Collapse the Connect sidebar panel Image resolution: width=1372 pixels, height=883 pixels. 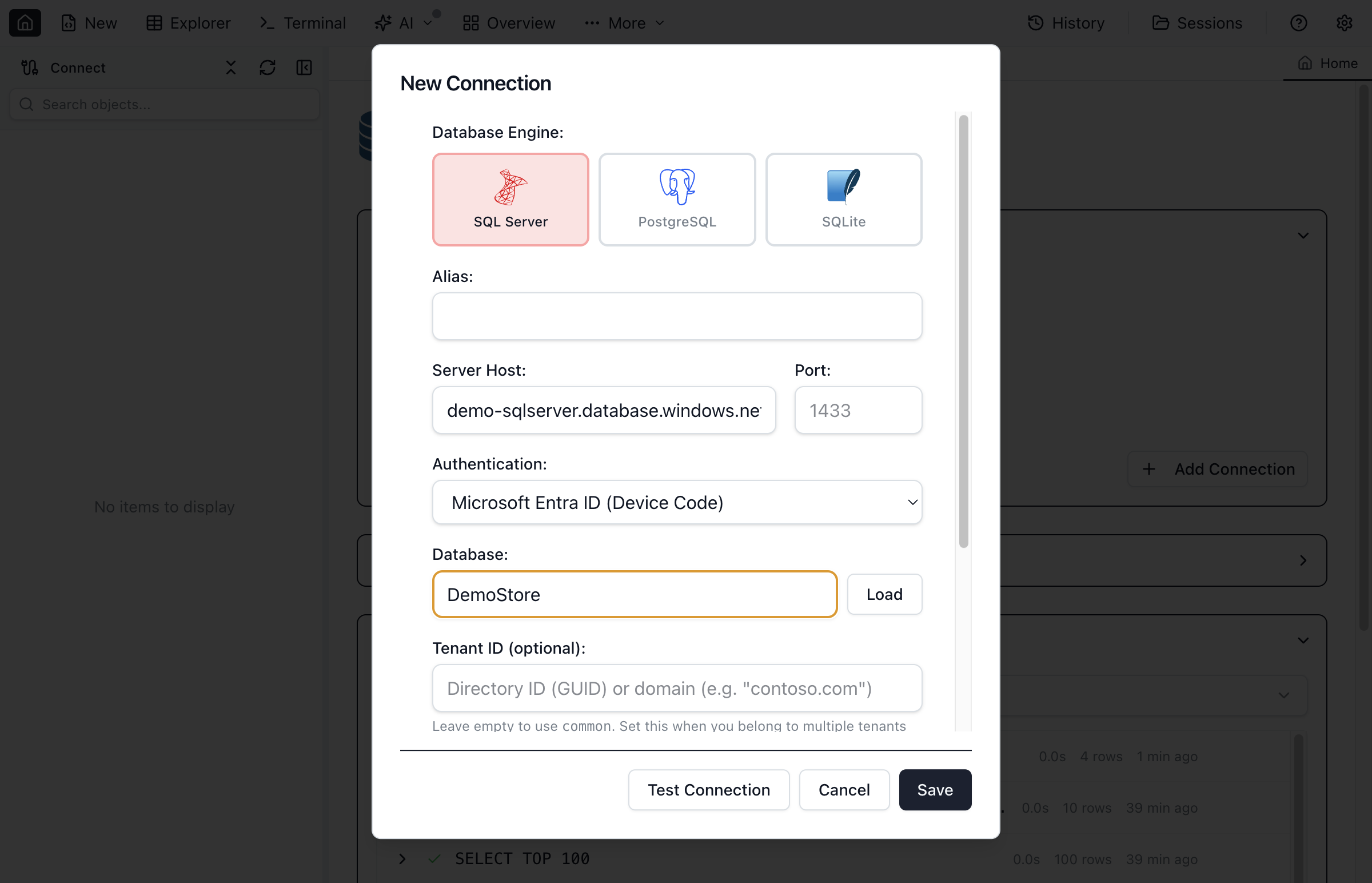(304, 67)
